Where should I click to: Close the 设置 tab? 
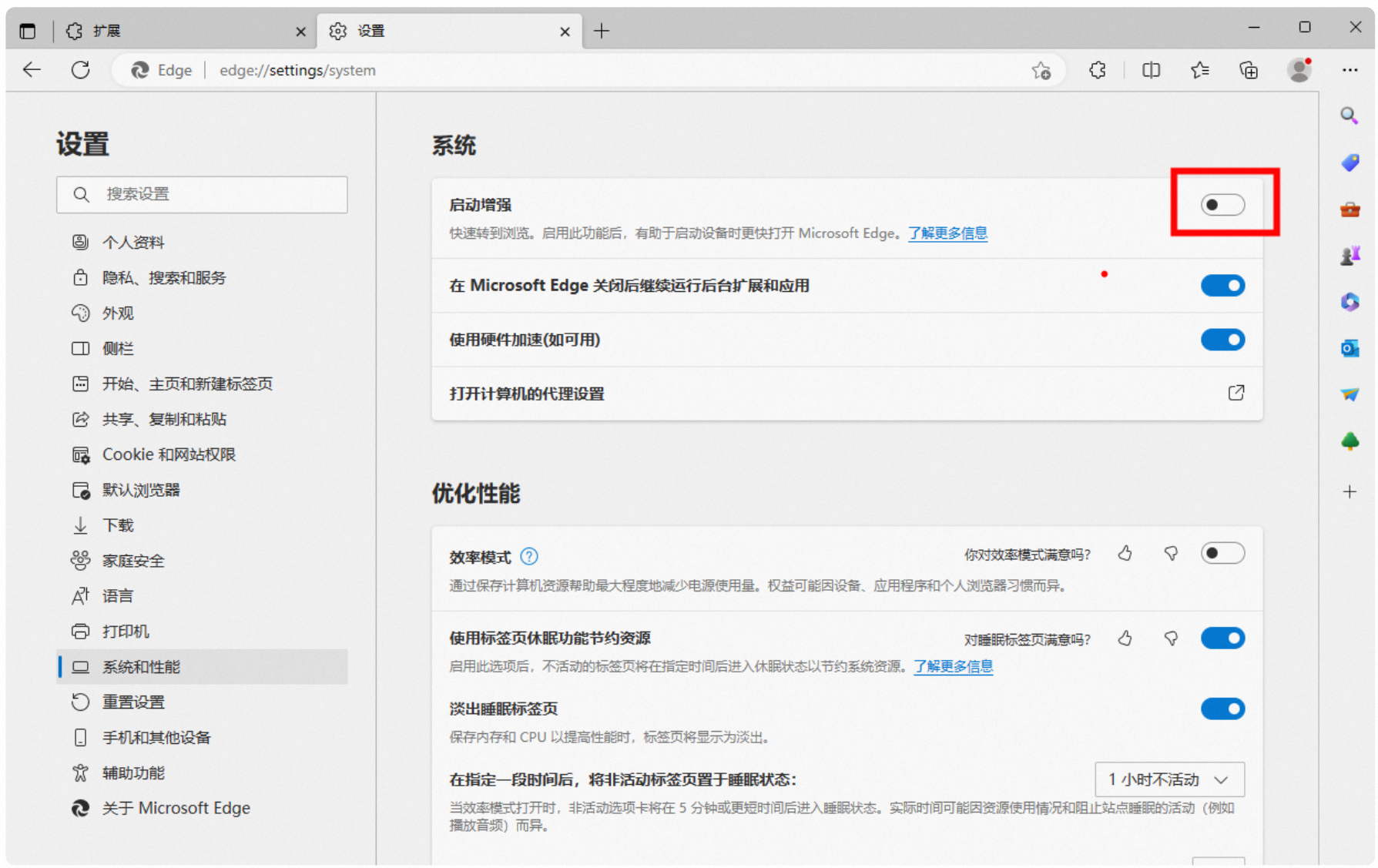tap(565, 32)
